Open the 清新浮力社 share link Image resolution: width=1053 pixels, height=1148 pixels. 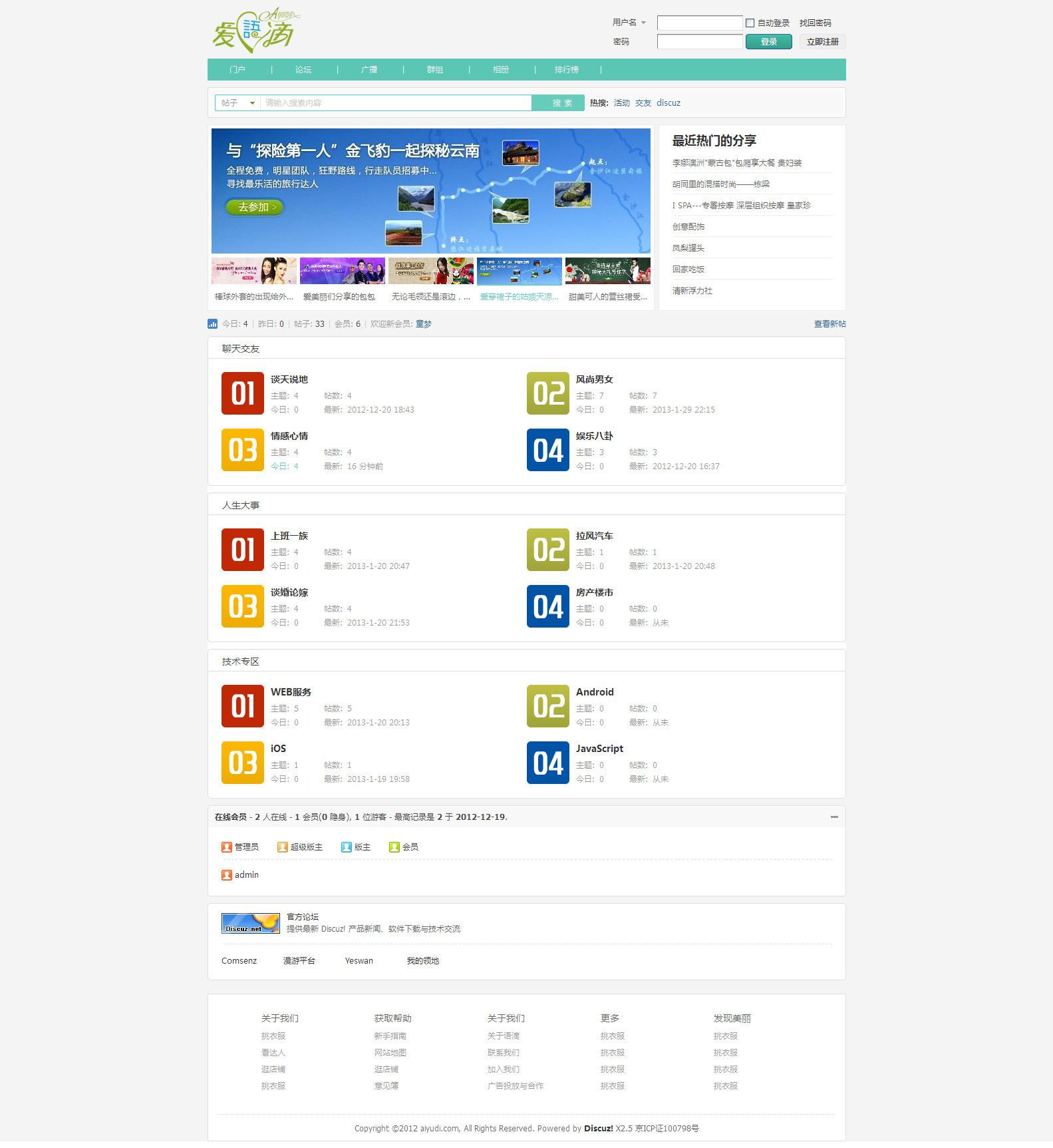pos(692,291)
